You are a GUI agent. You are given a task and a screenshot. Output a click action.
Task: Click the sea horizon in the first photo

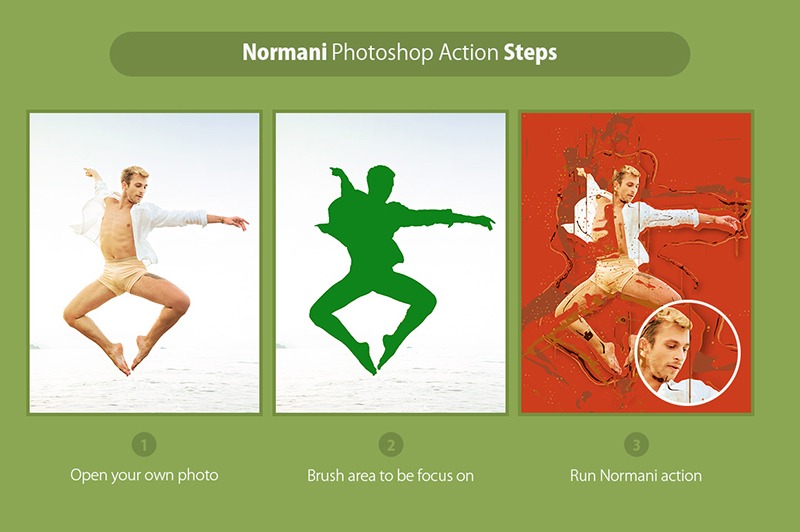(x=144, y=348)
